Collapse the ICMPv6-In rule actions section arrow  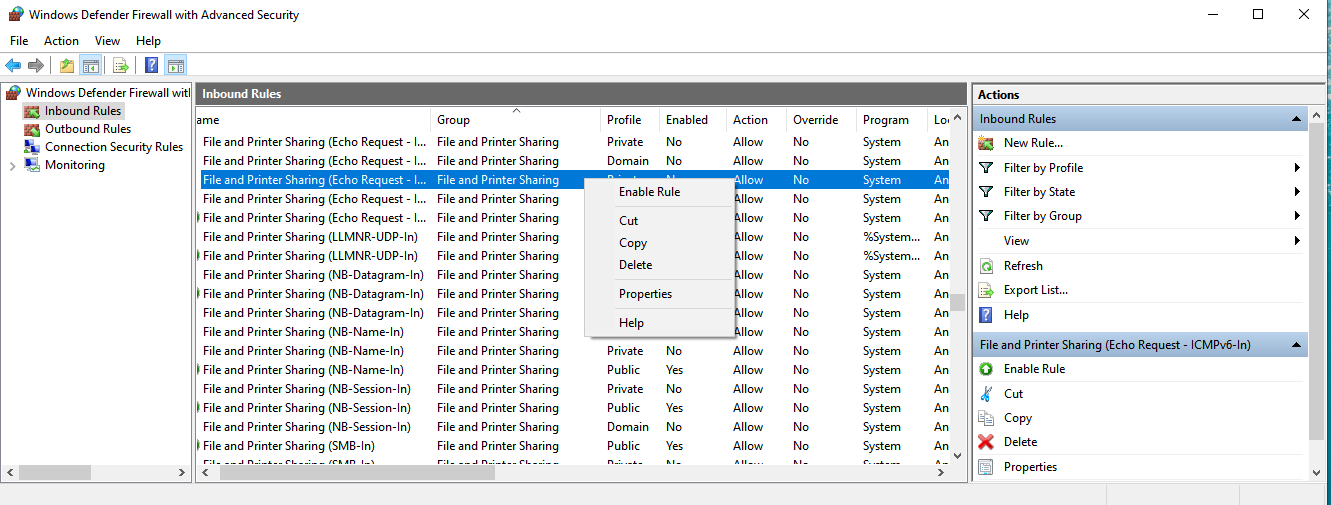tap(1297, 345)
